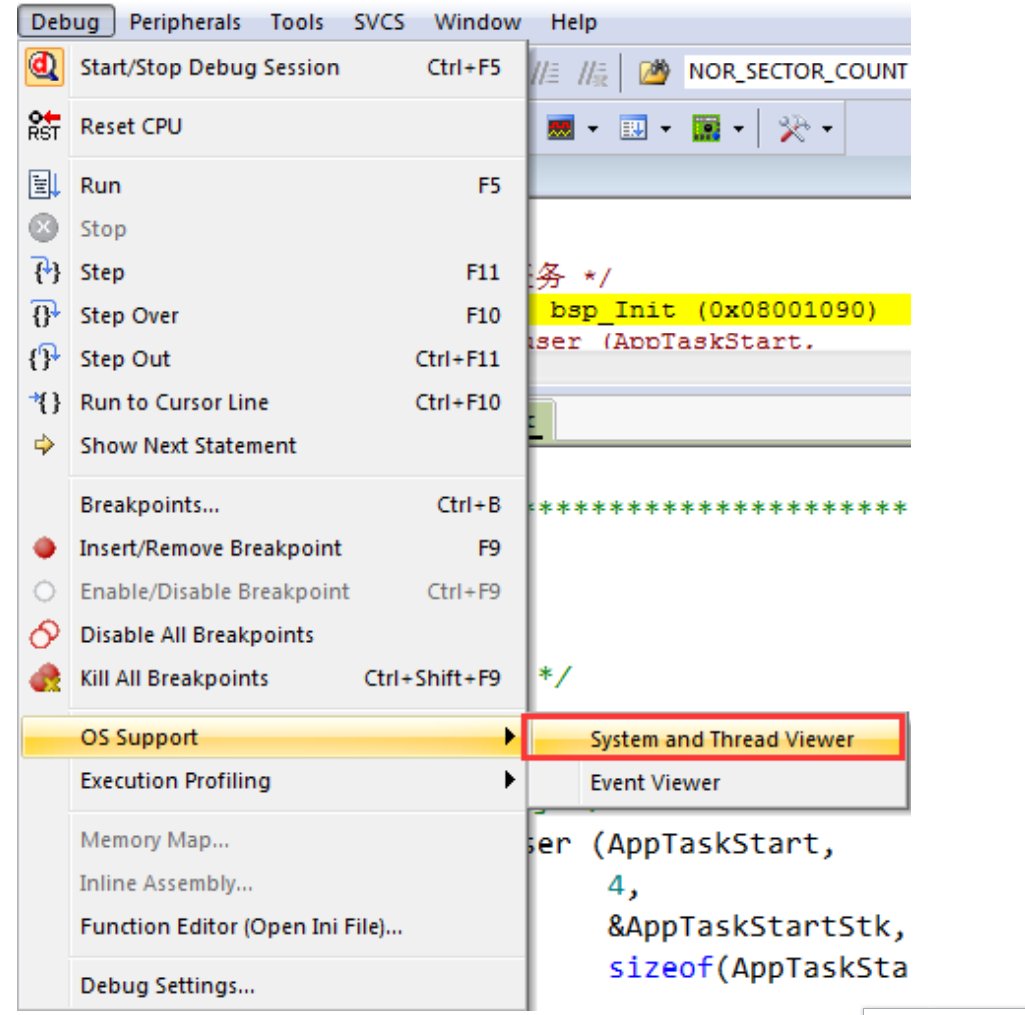This screenshot has height=1015, width=1025.
Task: Open Event Viewer from submenu
Action: pyautogui.click(x=716, y=782)
